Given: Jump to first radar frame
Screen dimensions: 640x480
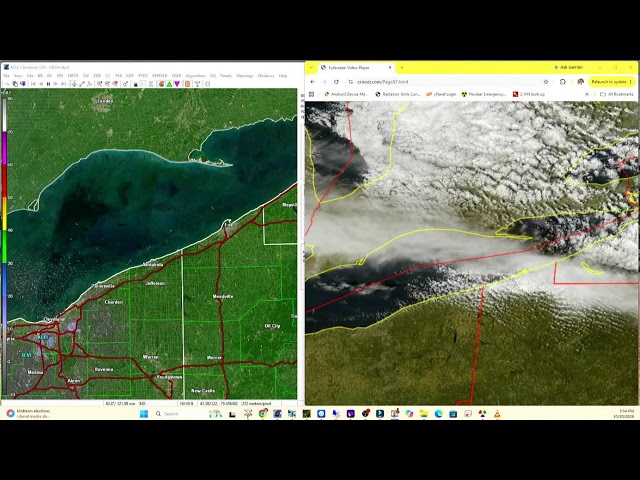Looking at the screenshot, I should click(33, 84).
